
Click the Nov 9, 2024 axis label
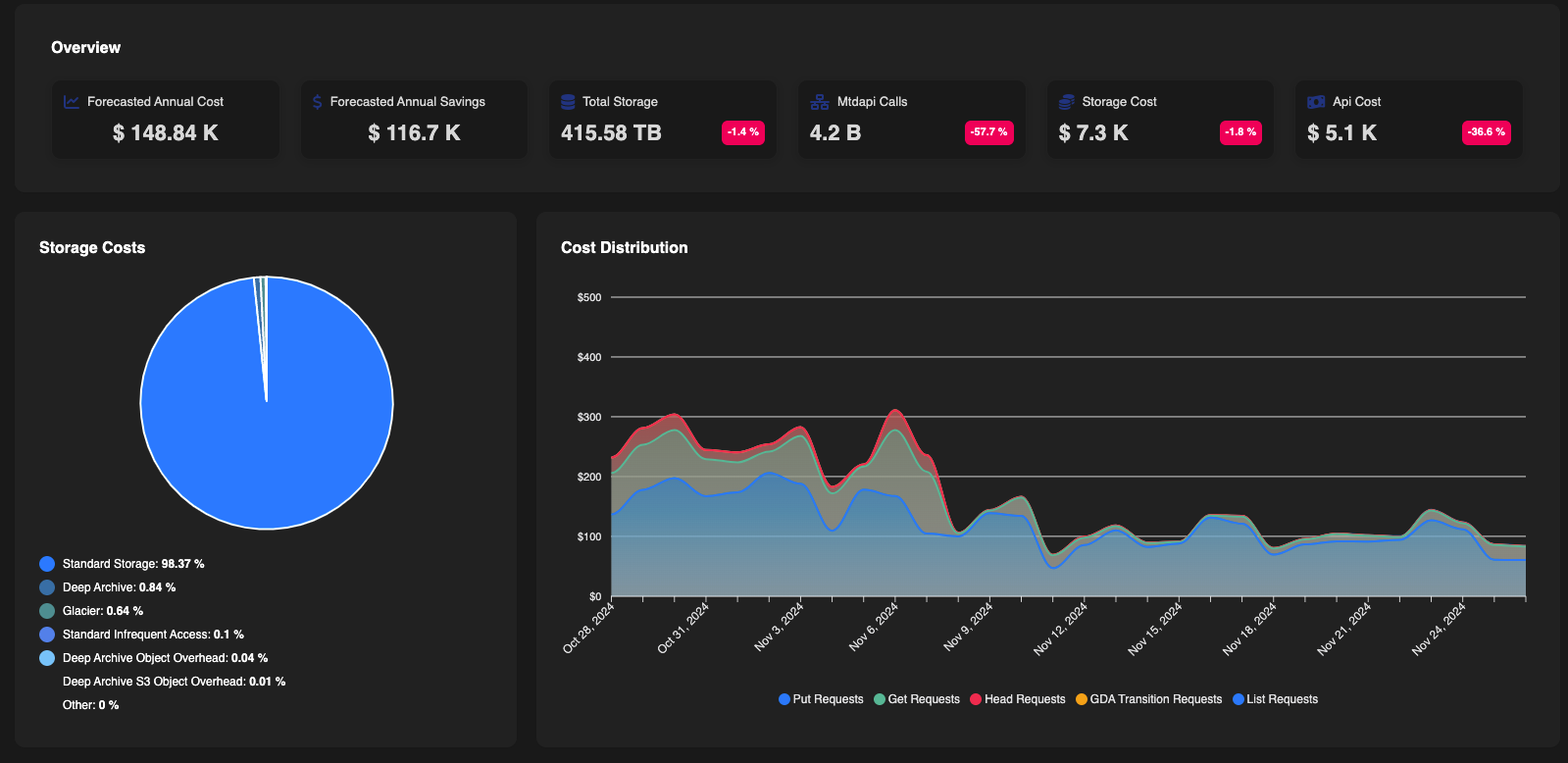[x=969, y=628]
